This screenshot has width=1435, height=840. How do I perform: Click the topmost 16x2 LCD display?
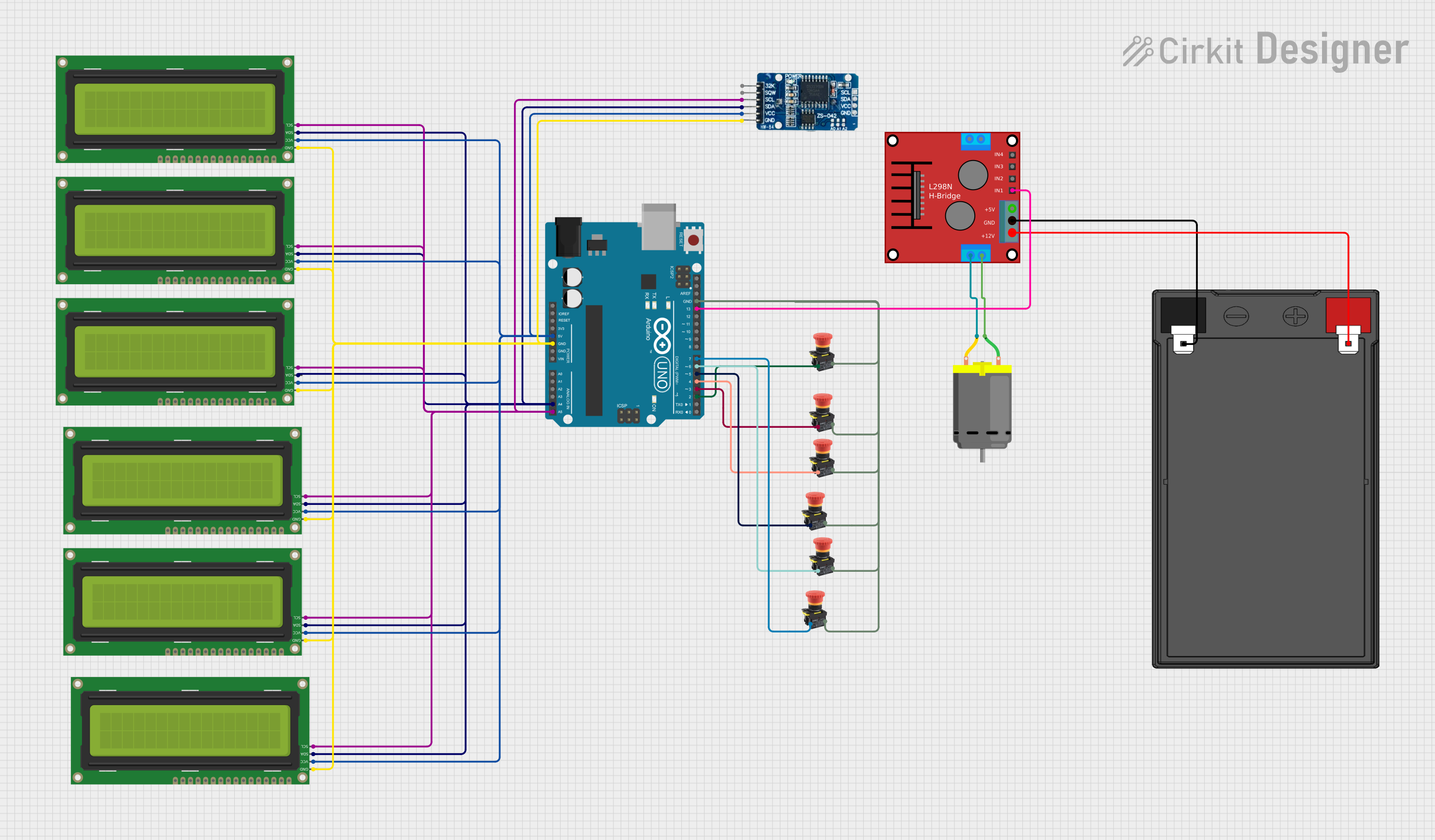point(177,108)
